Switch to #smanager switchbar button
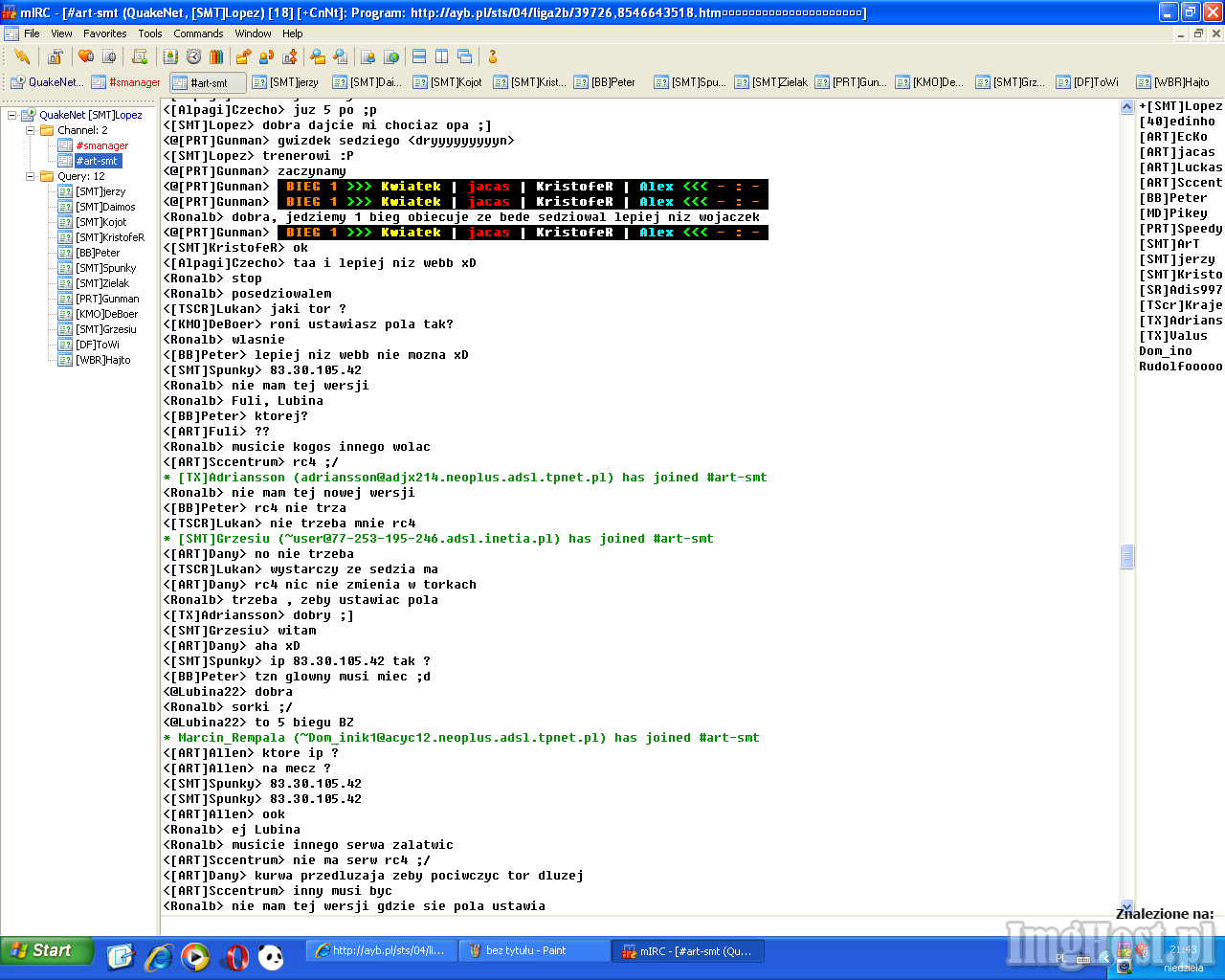The image size is (1225, 980). (x=126, y=82)
